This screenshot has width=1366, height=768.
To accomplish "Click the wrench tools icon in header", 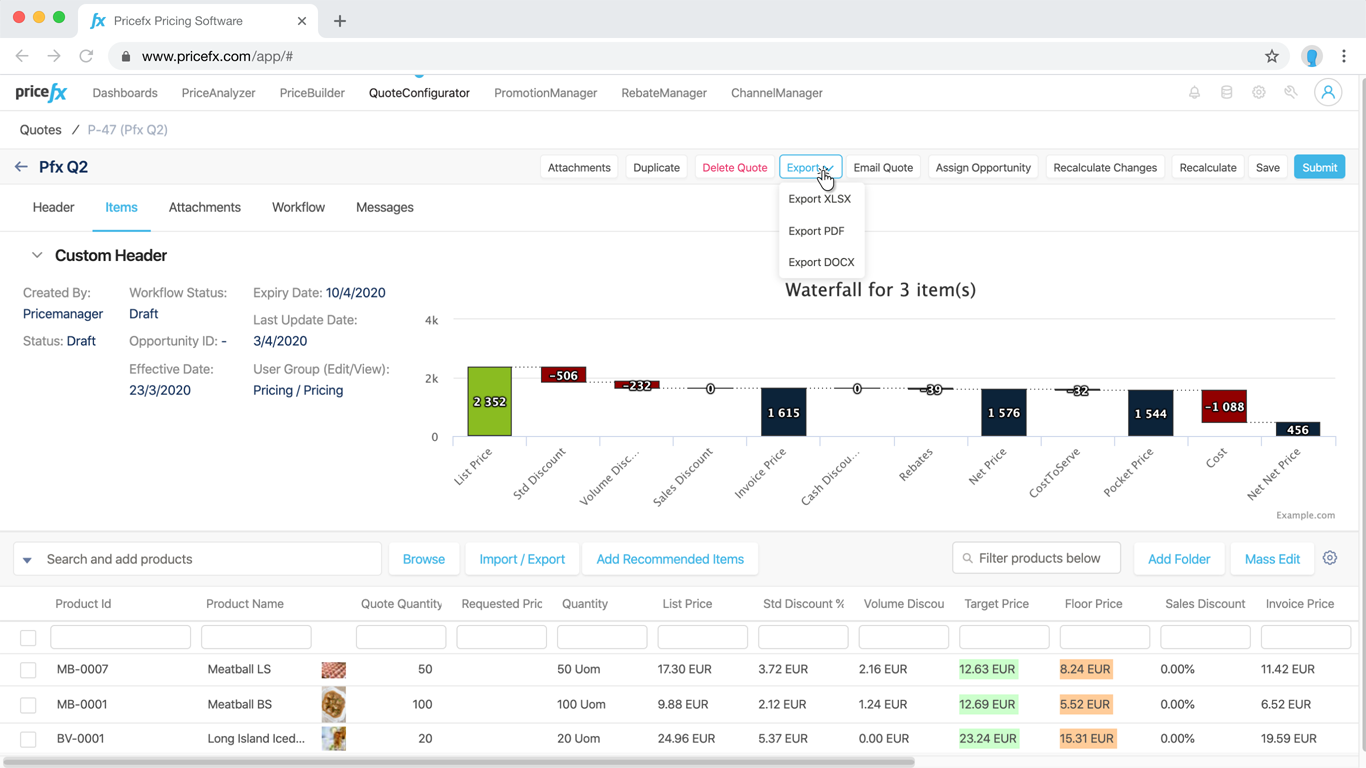I will click(1291, 93).
